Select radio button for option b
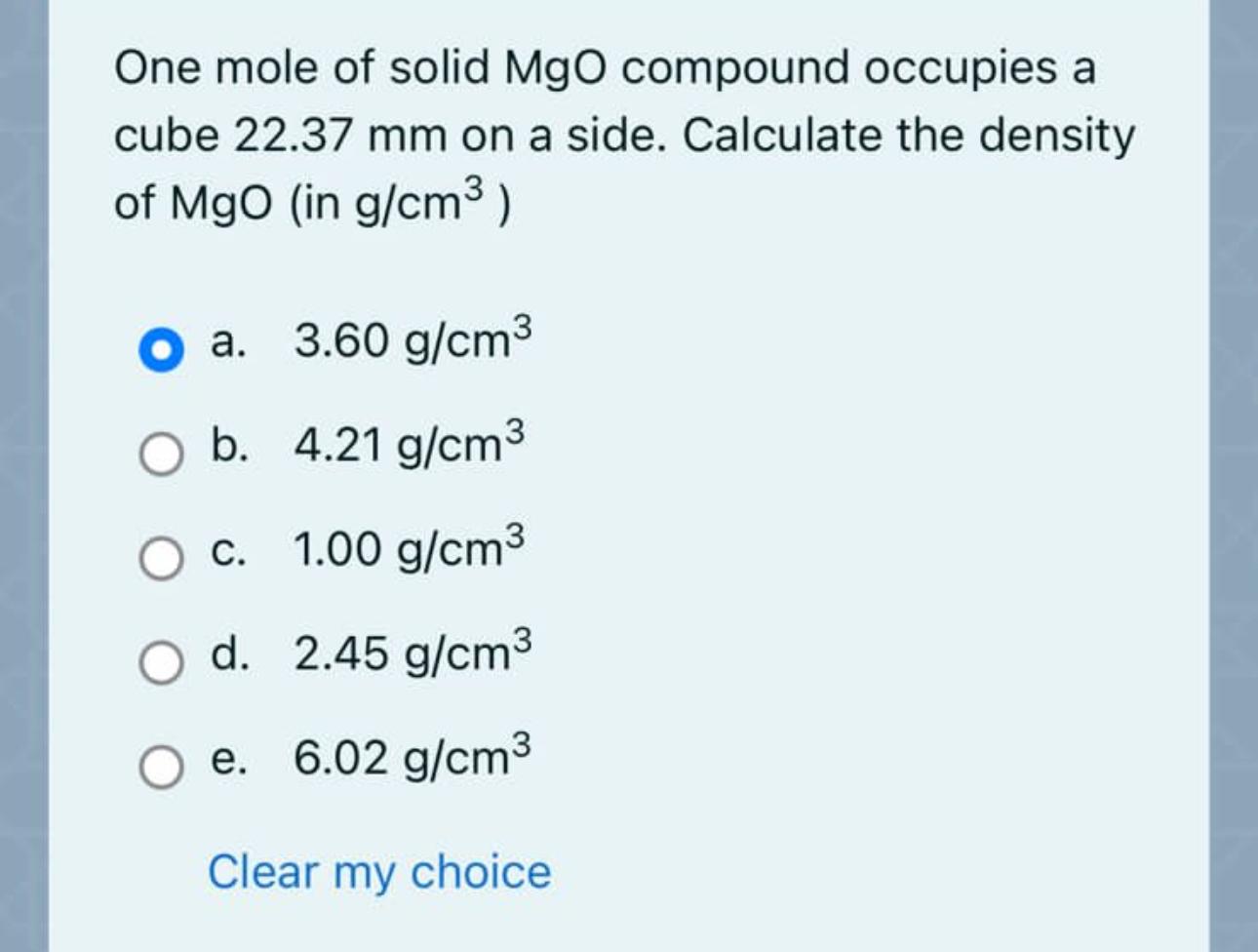1258x952 pixels. (x=162, y=452)
